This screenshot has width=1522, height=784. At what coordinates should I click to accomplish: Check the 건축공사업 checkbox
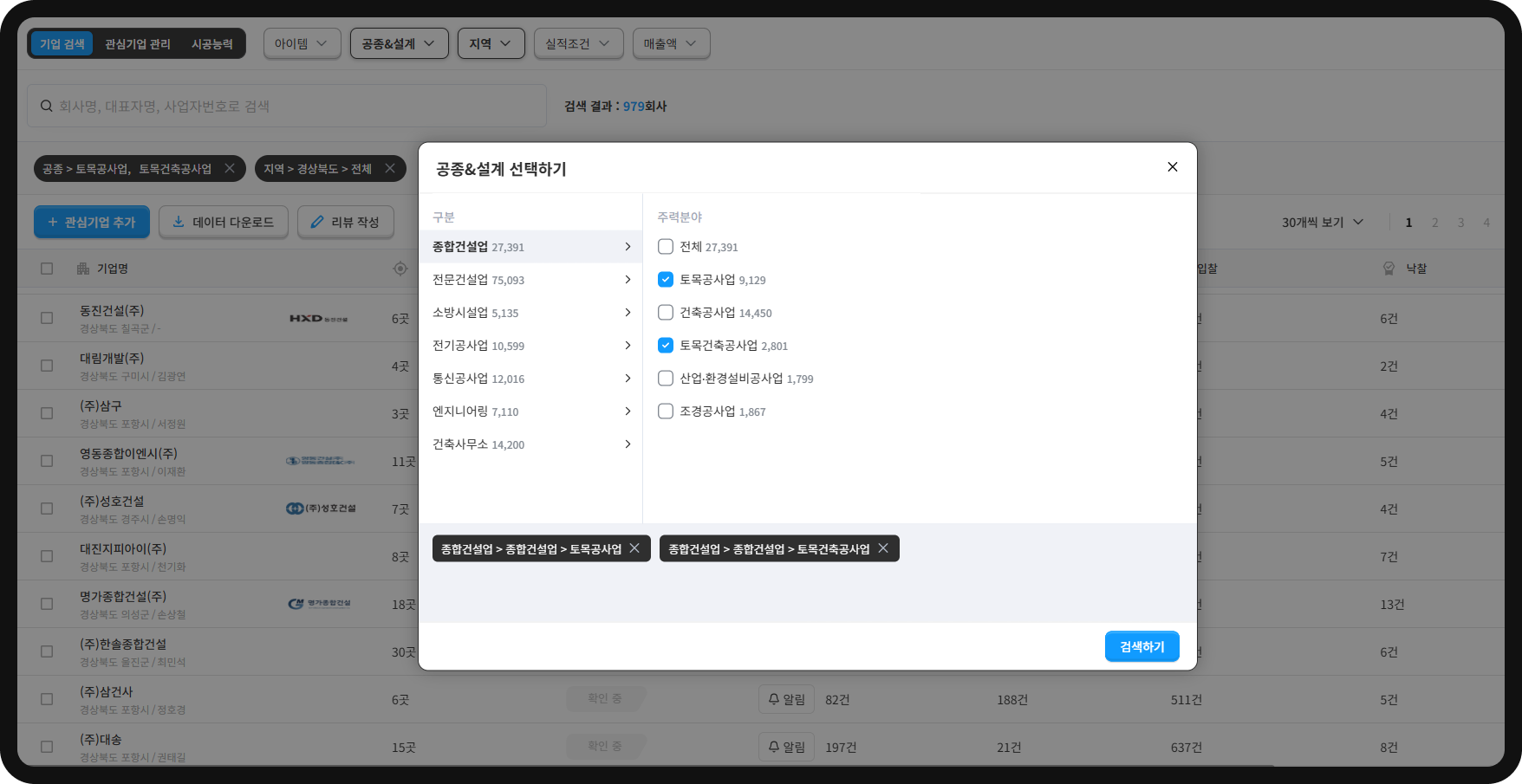pos(666,313)
